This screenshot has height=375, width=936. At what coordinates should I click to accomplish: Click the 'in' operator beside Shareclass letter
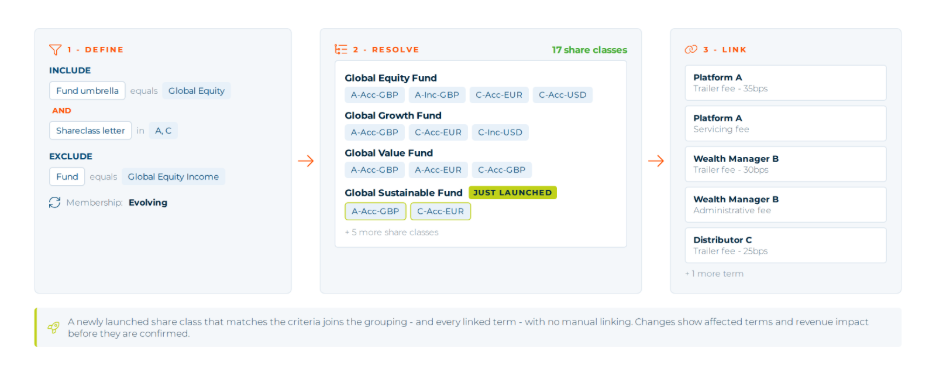140,131
